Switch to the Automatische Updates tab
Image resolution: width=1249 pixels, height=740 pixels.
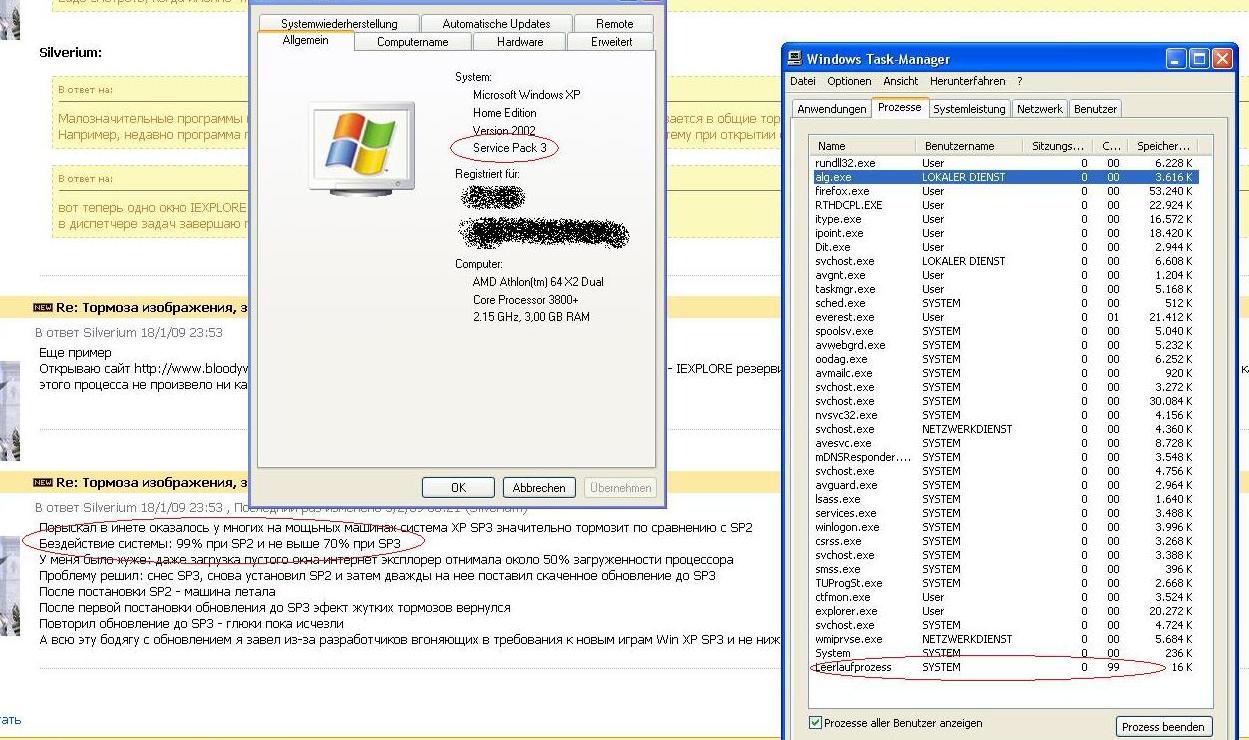click(x=496, y=23)
